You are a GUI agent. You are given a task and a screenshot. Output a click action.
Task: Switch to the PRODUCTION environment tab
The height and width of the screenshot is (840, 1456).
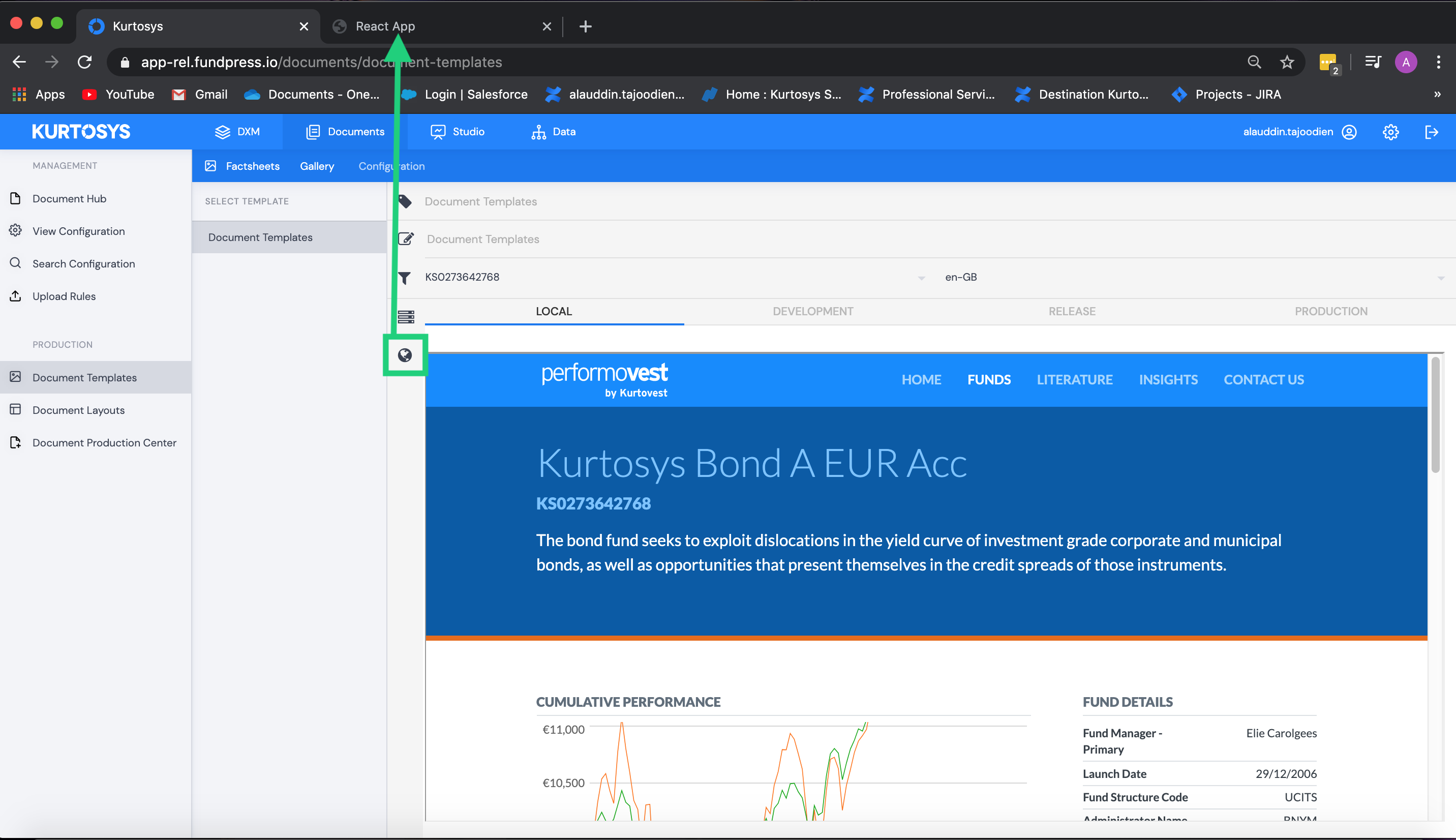[x=1331, y=312]
